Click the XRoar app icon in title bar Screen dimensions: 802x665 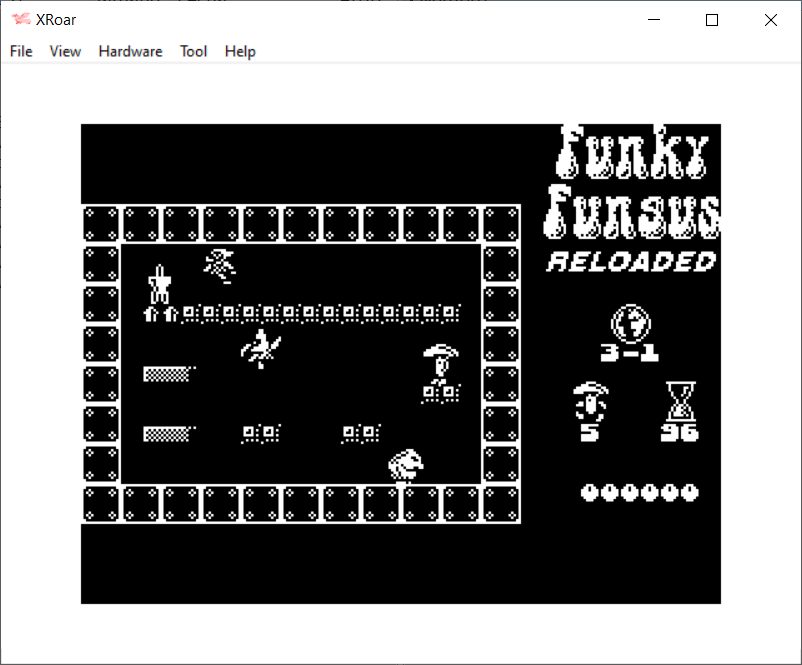(20, 20)
